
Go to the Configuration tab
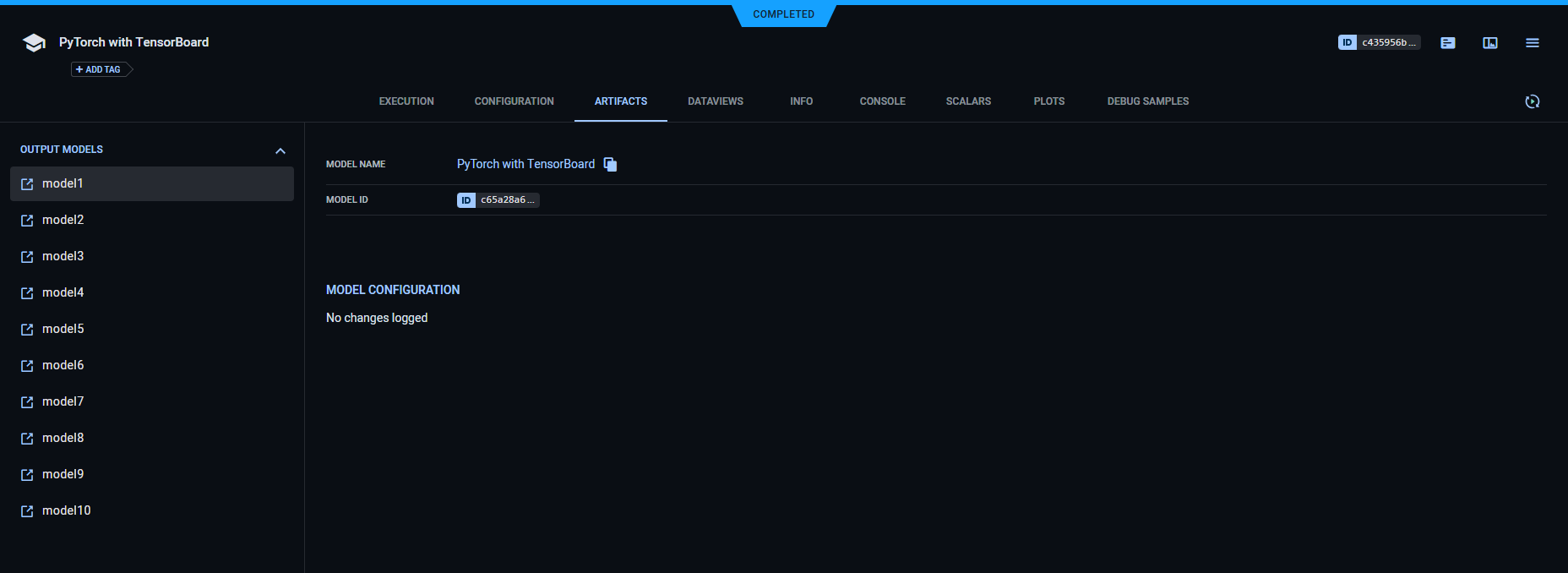point(514,101)
